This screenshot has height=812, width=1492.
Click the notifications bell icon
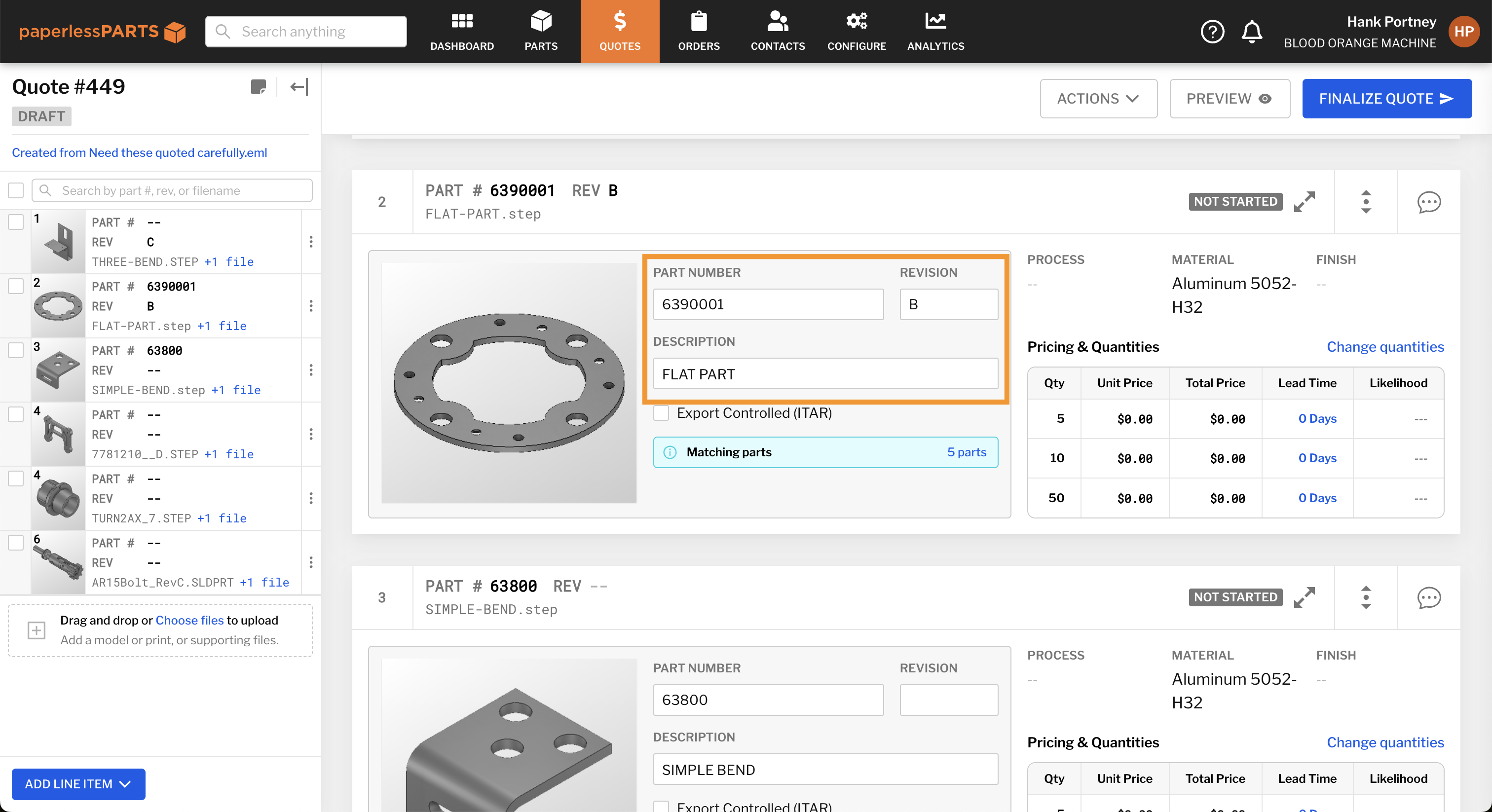pos(1252,32)
